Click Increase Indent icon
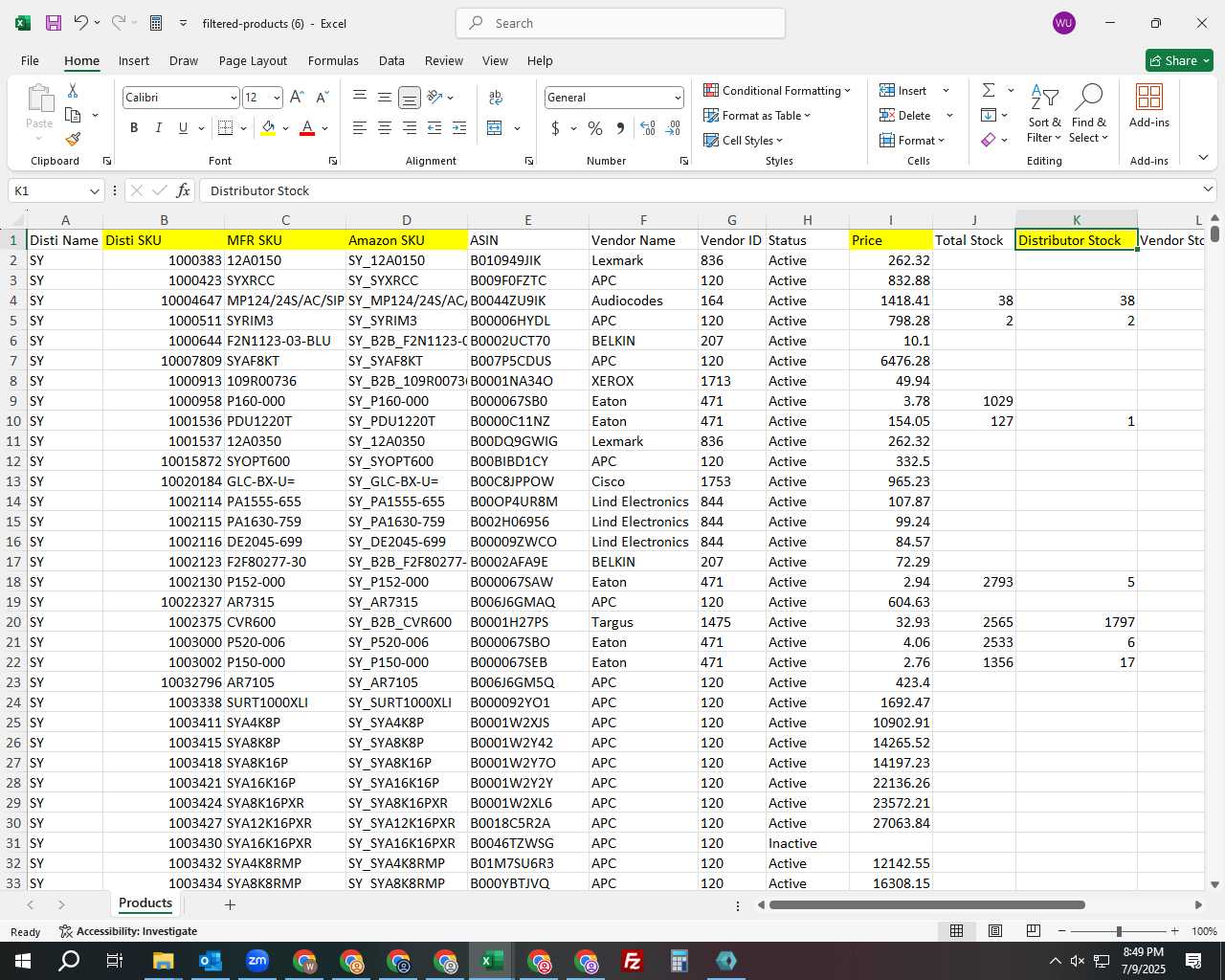 pyautogui.click(x=459, y=128)
